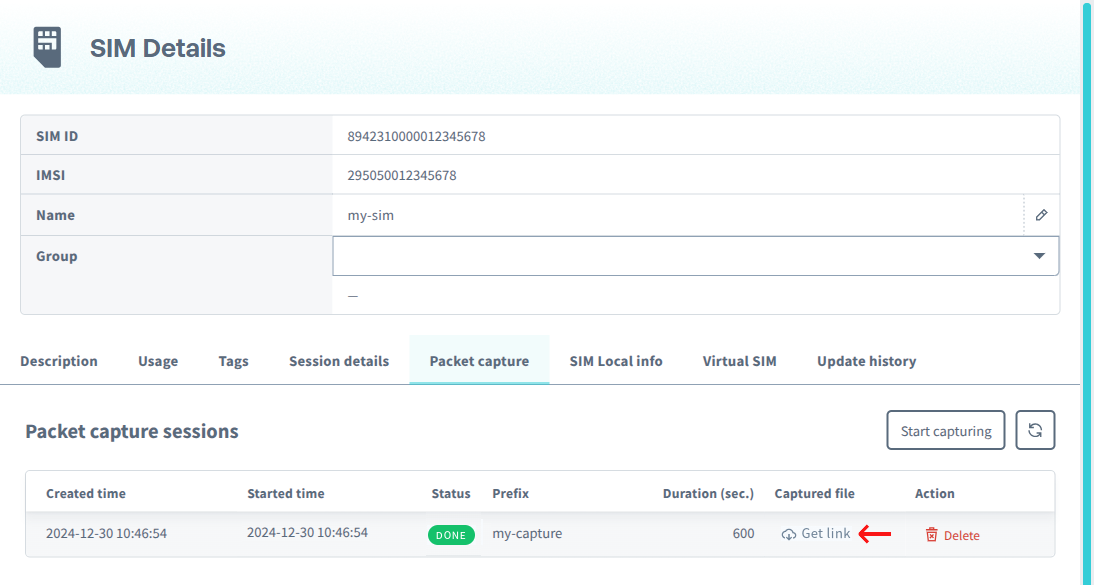The image size is (1094, 585).
Task: Click the refresh icon beside Start capturing
Action: 1035,429
